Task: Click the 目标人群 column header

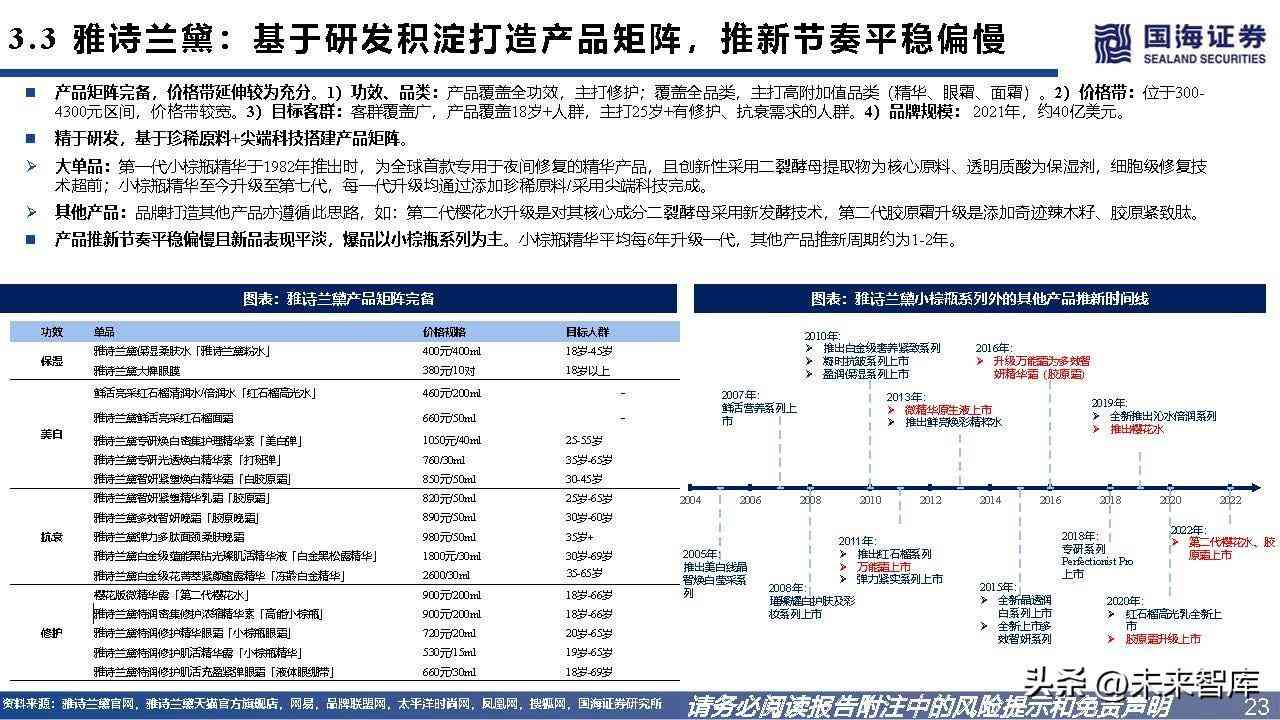Action: coord(586,332)
